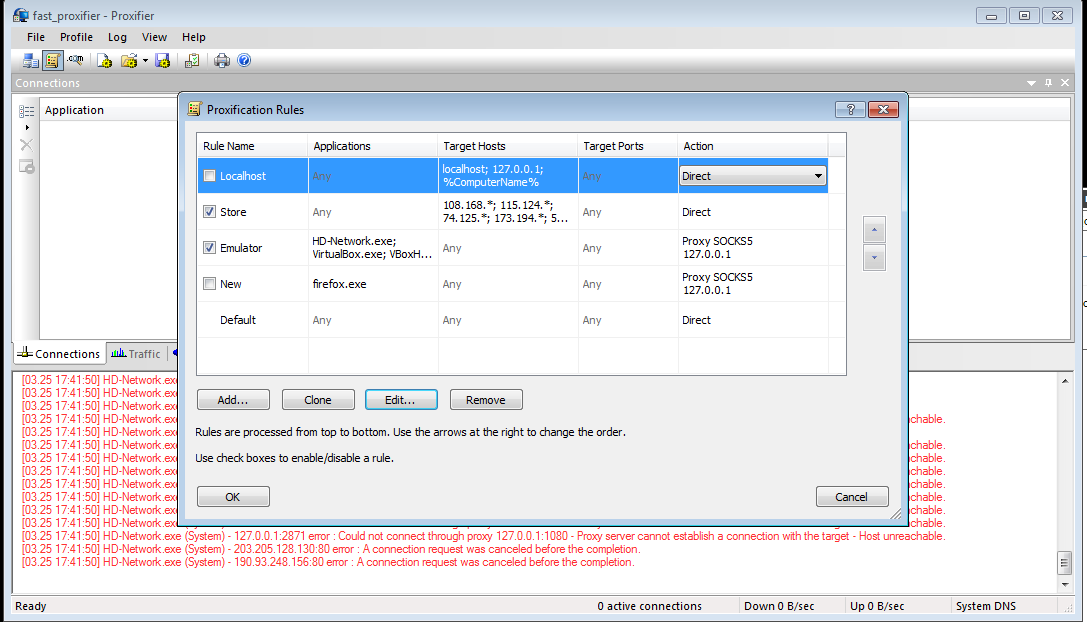Open the View menu
Viewport: 1087px width, 622px height.
(155, 37)
